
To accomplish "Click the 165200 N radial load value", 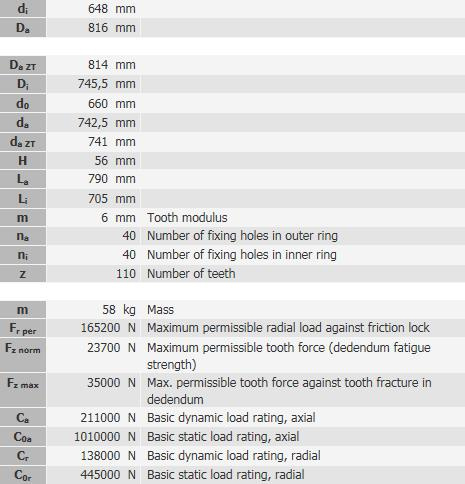I will coord(108,328).
